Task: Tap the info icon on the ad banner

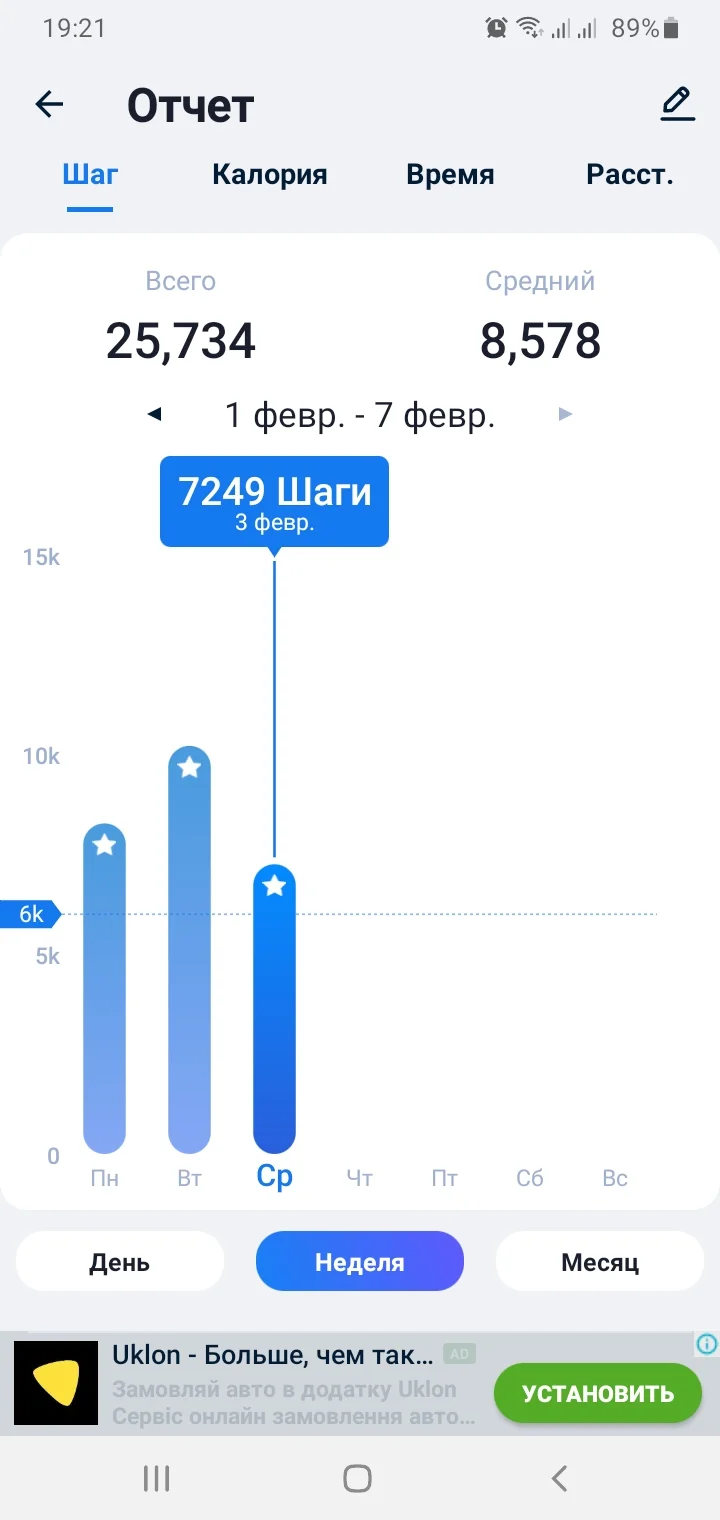Action: (x=706, y=1344)
